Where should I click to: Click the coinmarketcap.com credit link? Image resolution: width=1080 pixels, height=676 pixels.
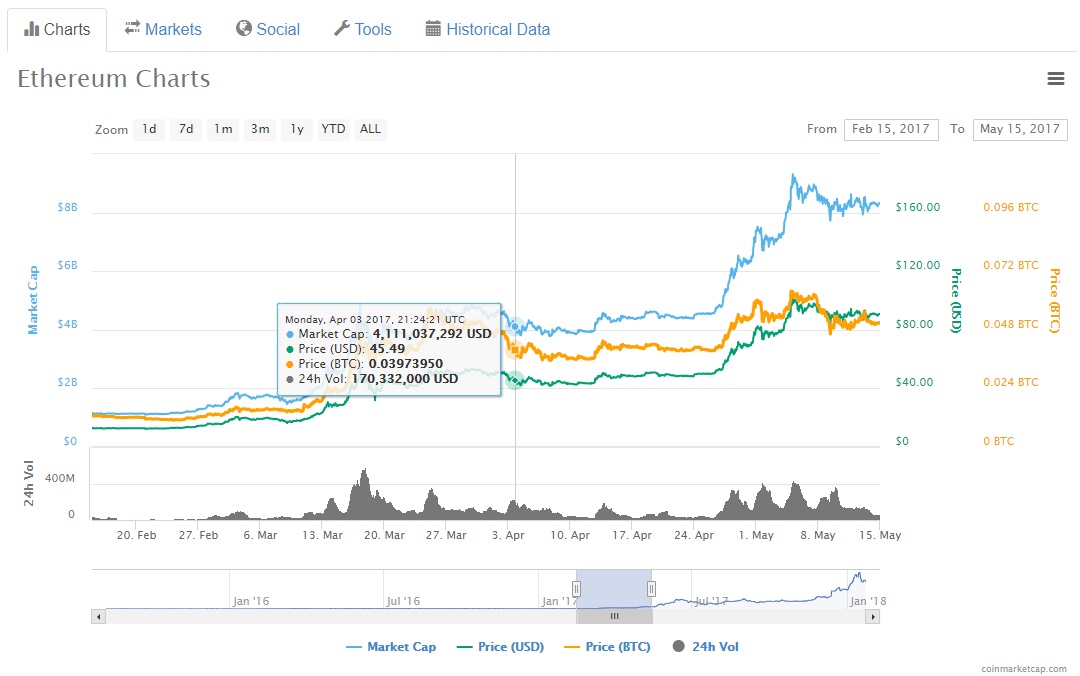pyautogui.click(x=1024, y=668)
